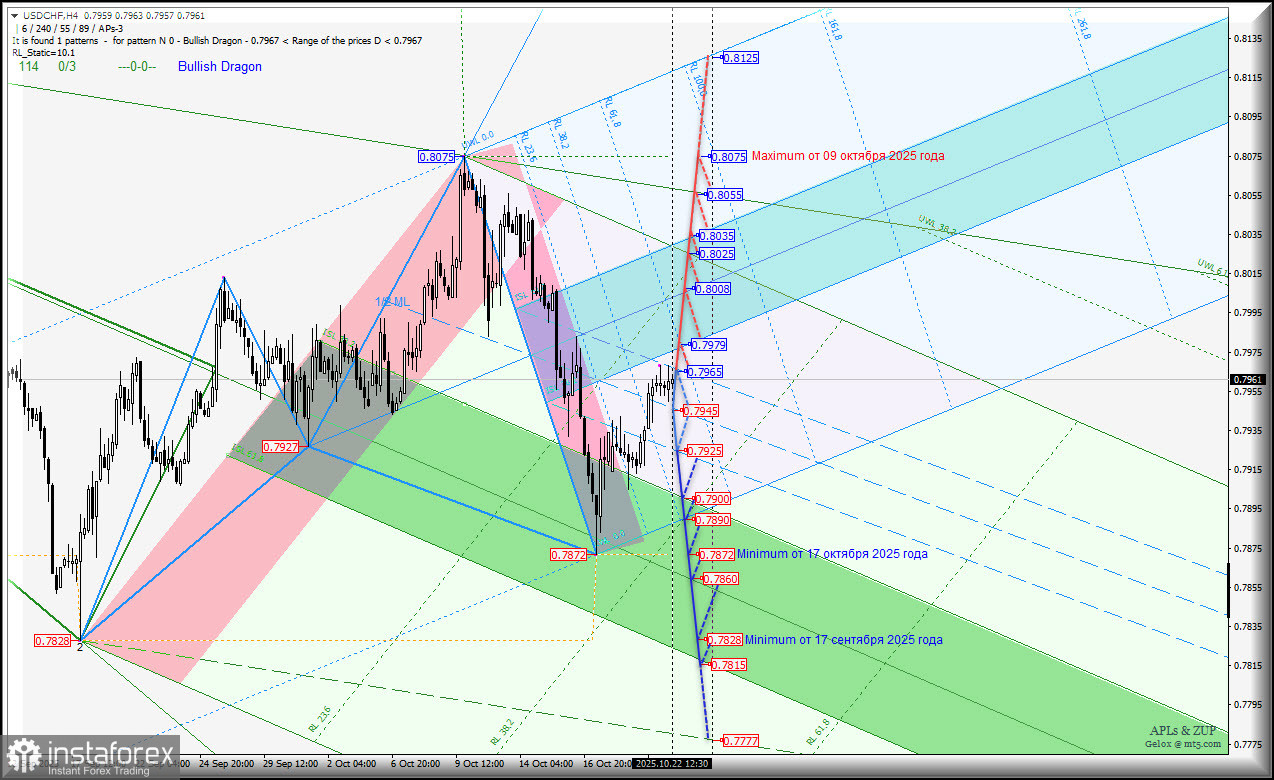Click the red 0.7925 price level label
The width and height of the screenshot is (1274, 780).
tap(704, 452)
